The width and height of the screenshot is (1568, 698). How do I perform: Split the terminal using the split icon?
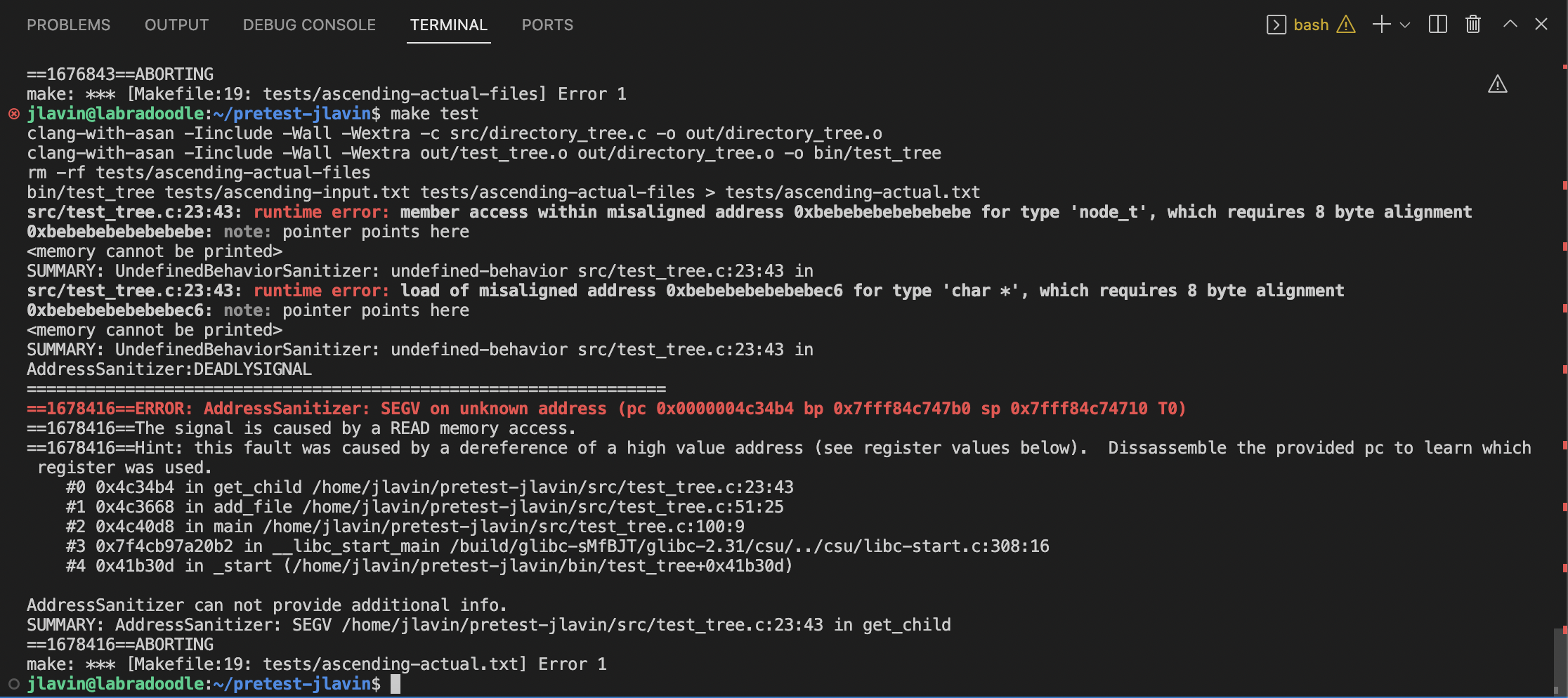pyautogui.click(x=1438, y=25)
